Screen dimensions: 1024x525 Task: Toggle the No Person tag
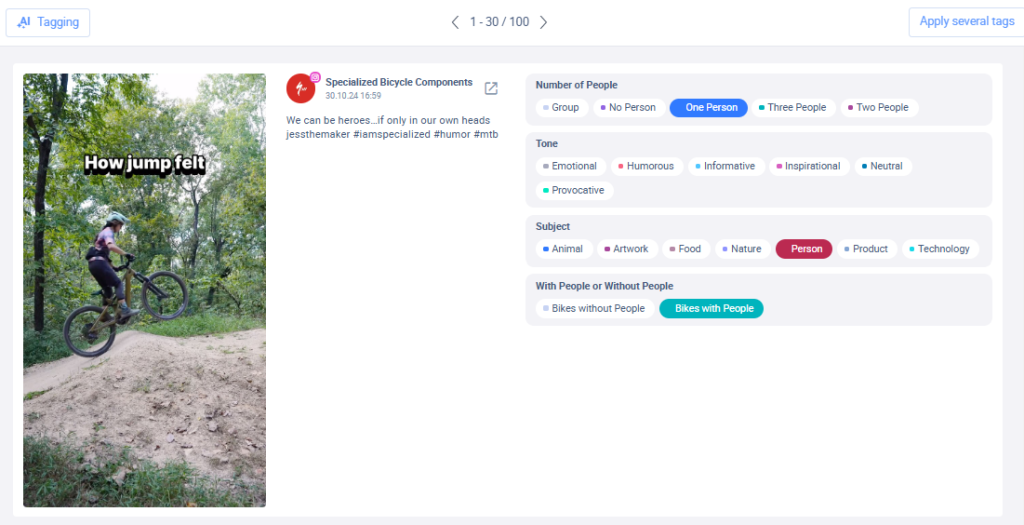(629, 108)
